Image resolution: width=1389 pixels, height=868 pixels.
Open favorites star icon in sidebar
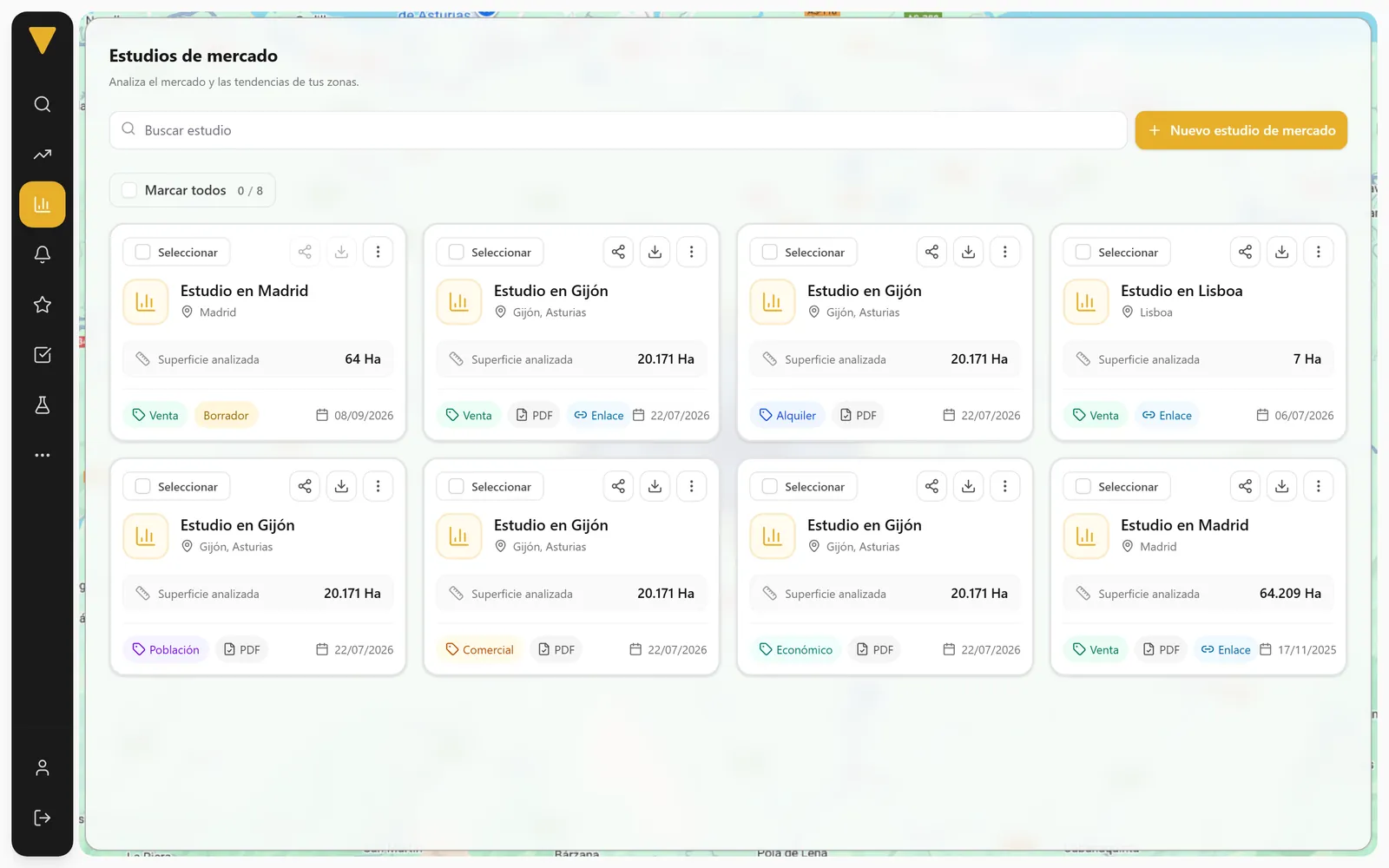click(43, 305)
